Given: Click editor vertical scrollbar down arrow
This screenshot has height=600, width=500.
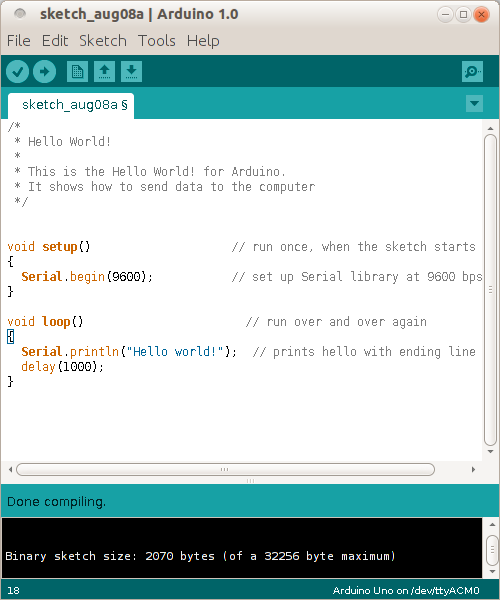Looking at the screenshot, I should tap(490, 452).
